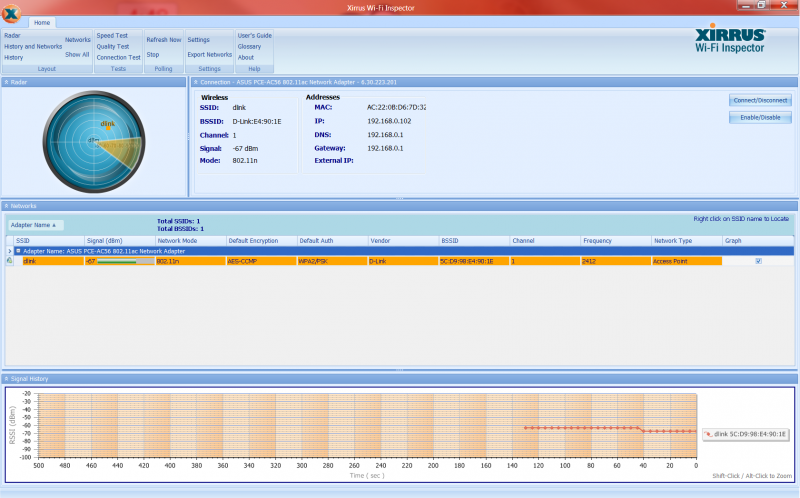Click the Xirrus Wi-Fi Inspector logo
Image resolution: width=800 pixels, height=498 pixels.
pos(730,40)
